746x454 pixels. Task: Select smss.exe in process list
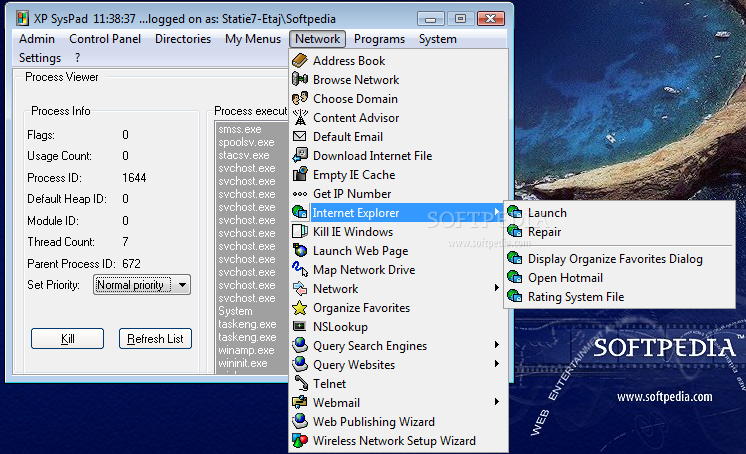coord(240,129)
